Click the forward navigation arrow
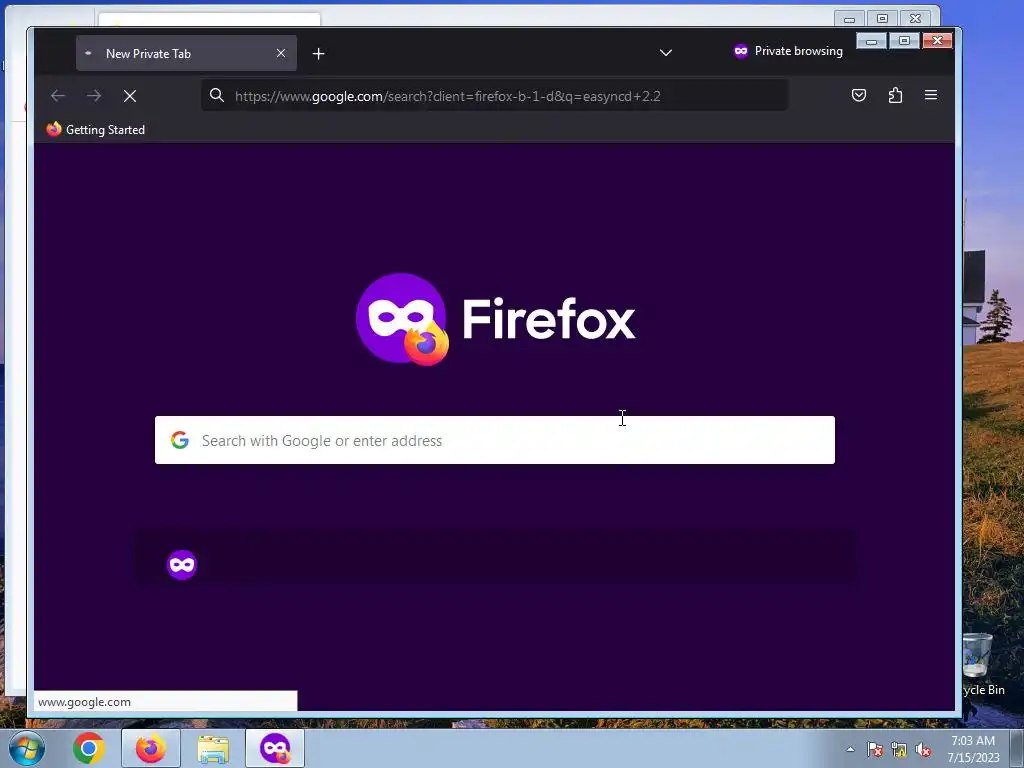Screen dimensions: 1024x768 click(x=94, y=96)
